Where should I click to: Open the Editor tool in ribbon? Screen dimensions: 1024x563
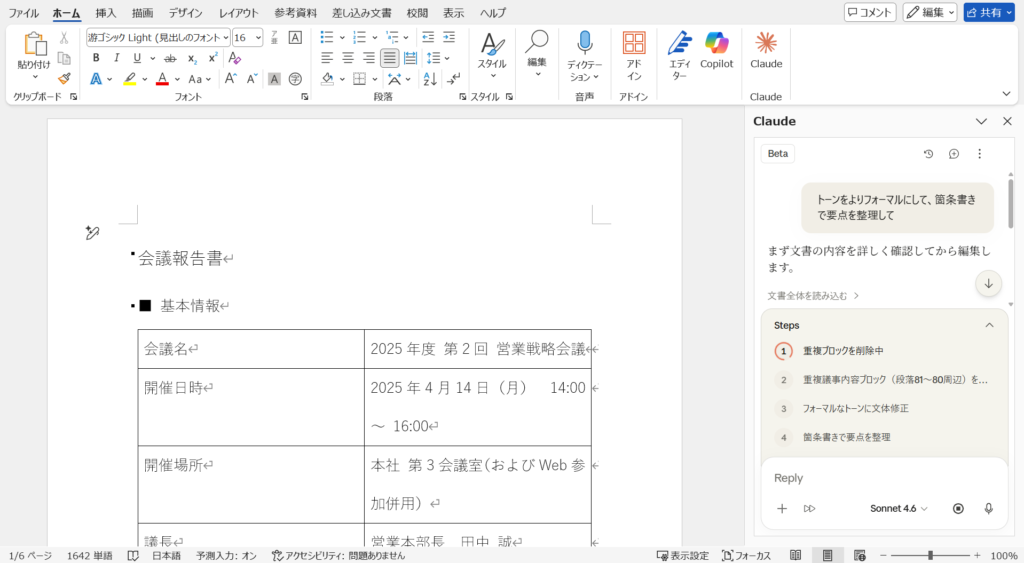[680, 50]
